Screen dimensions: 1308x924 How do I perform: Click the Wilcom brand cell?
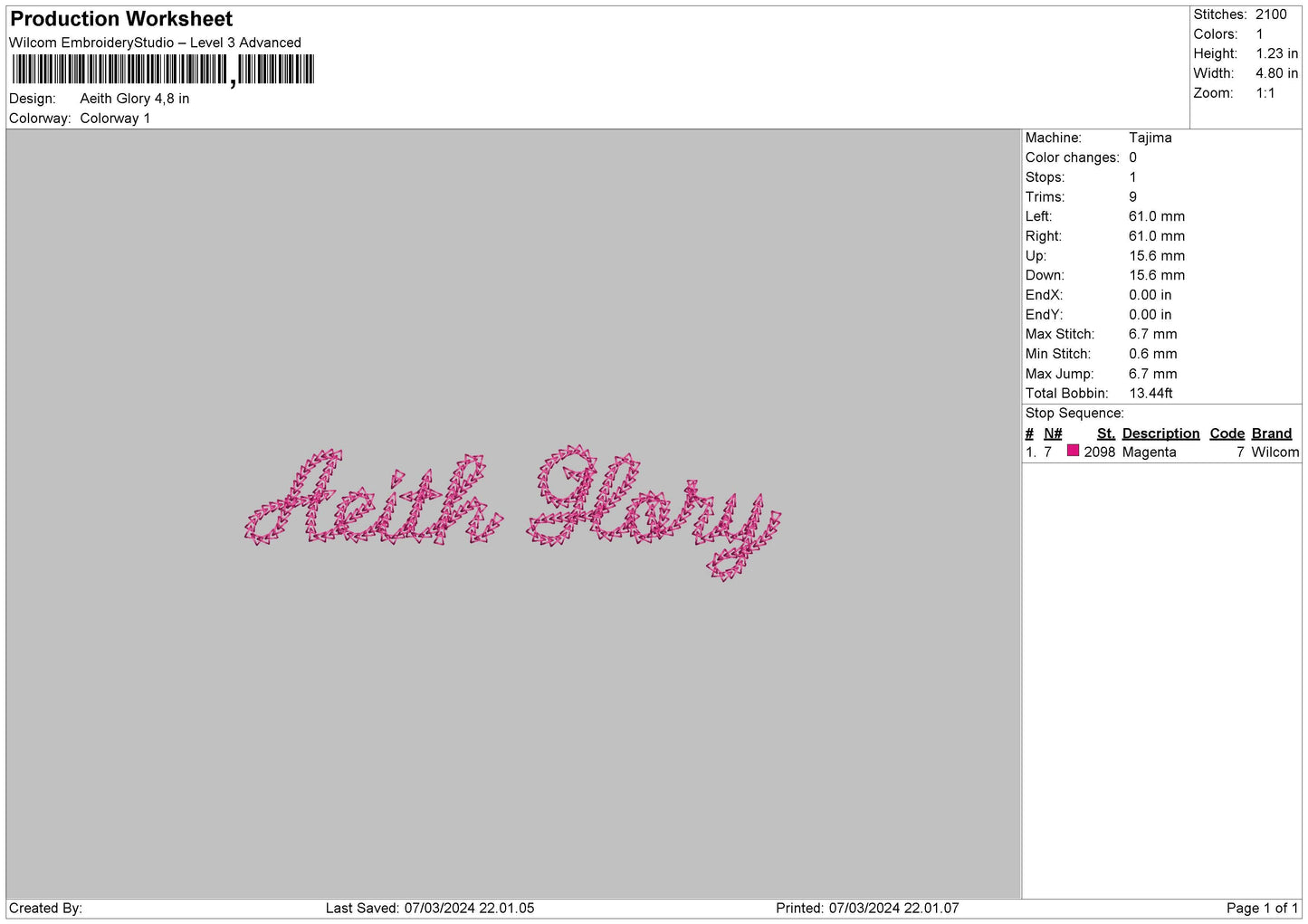(1275, 452)
